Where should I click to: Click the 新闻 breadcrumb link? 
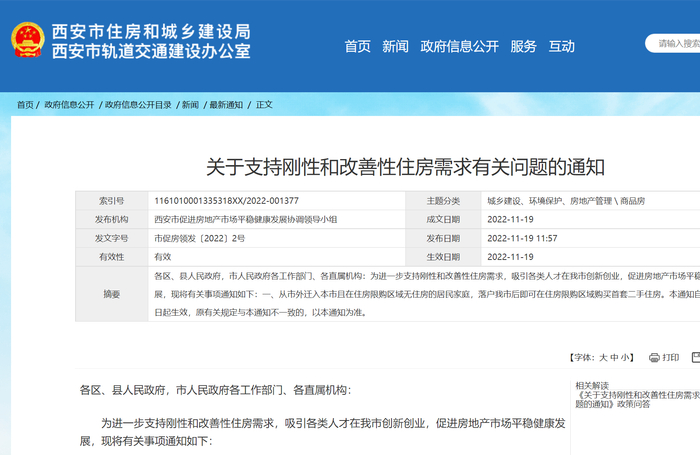190,105
